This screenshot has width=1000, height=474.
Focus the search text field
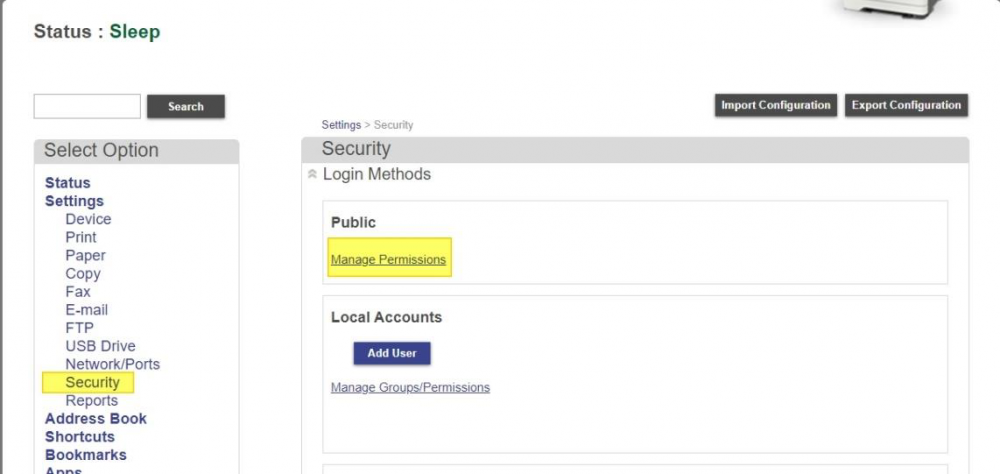(87, 107)
